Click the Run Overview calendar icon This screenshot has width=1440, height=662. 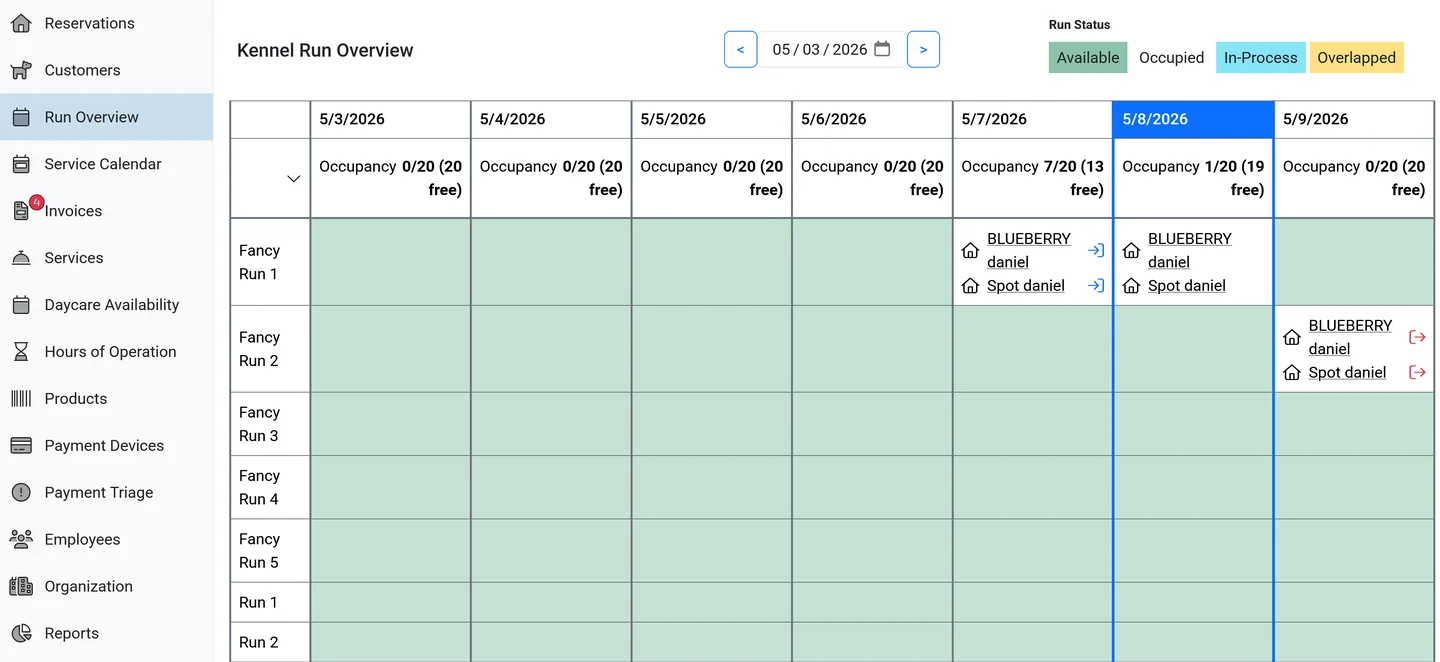[21, 117]
